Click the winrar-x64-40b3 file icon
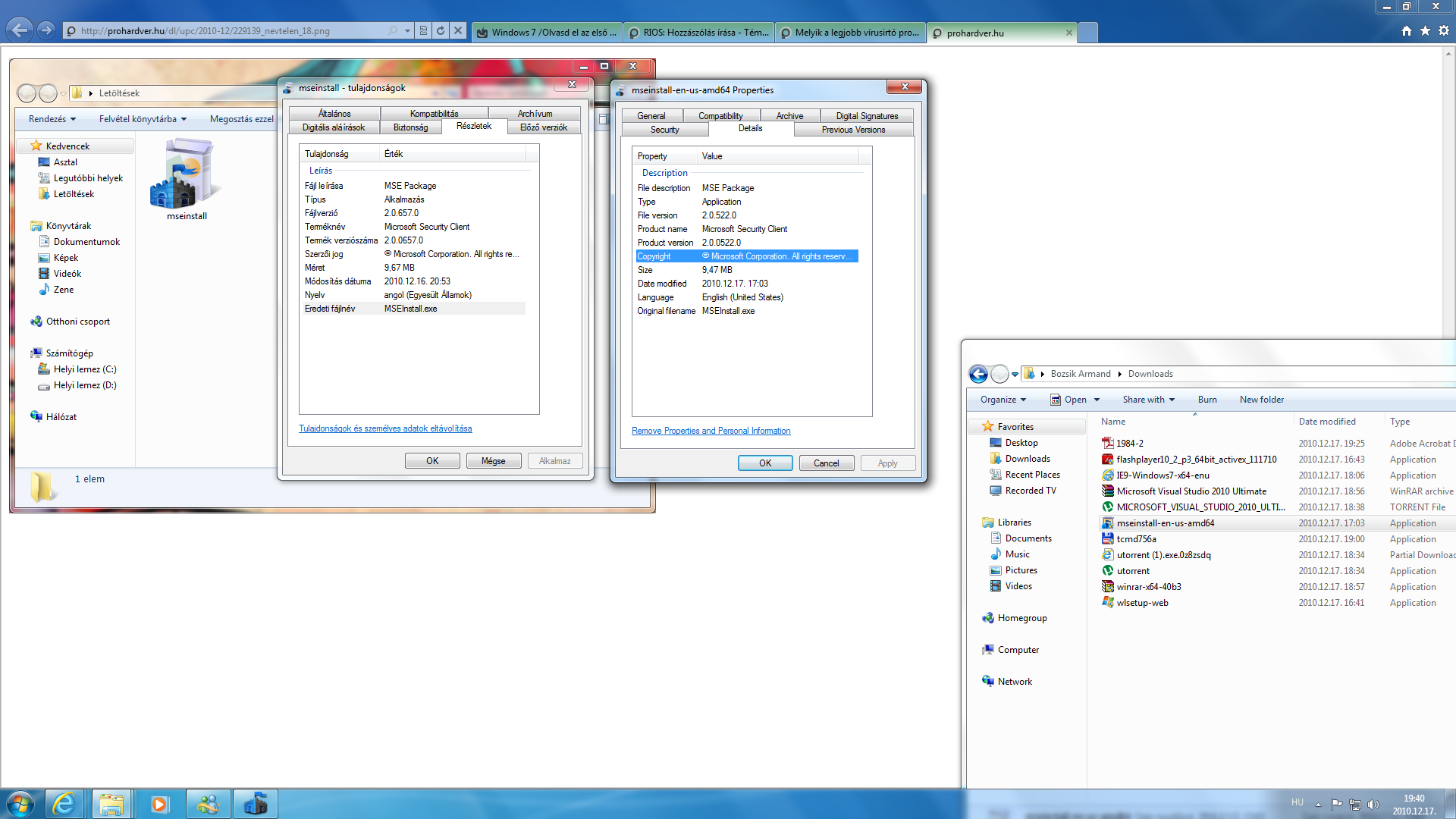Screen dimensions: 1456x819 click(x=1108, y=587)
